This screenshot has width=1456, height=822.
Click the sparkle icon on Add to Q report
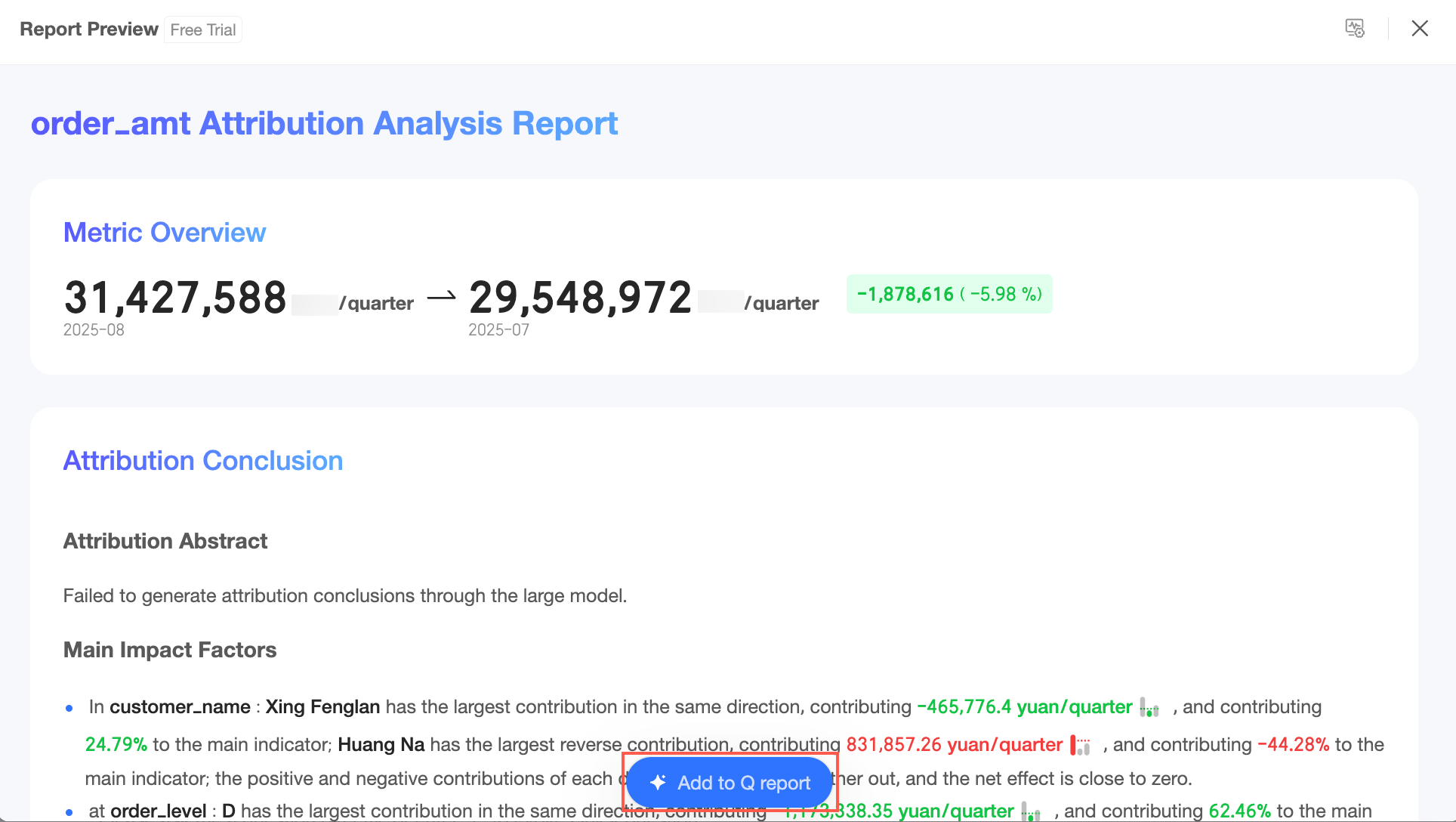658,783
